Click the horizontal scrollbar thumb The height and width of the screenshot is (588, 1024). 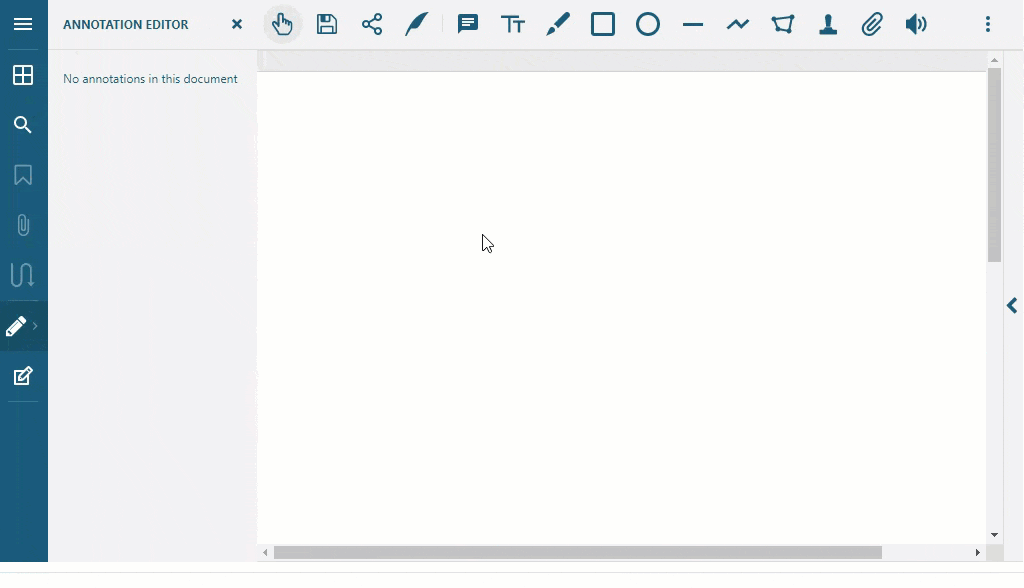578,553
